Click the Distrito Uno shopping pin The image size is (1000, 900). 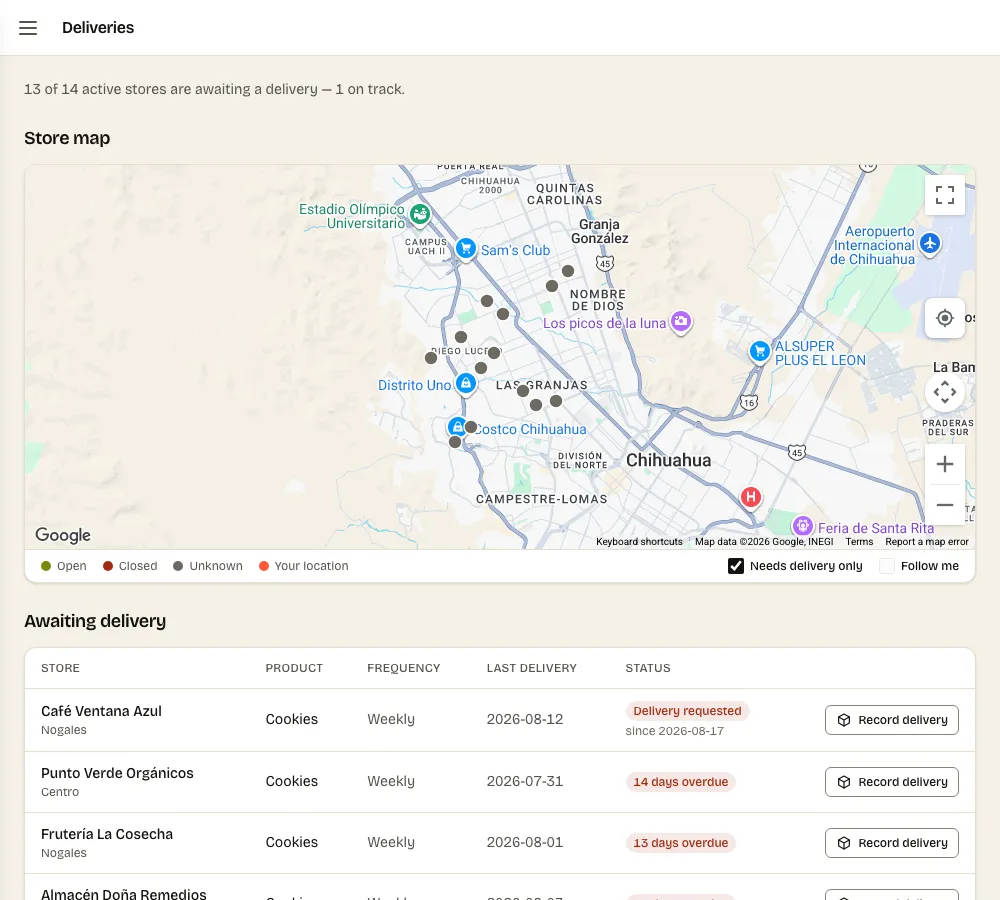pyautogui.click(x=466, y=384)
